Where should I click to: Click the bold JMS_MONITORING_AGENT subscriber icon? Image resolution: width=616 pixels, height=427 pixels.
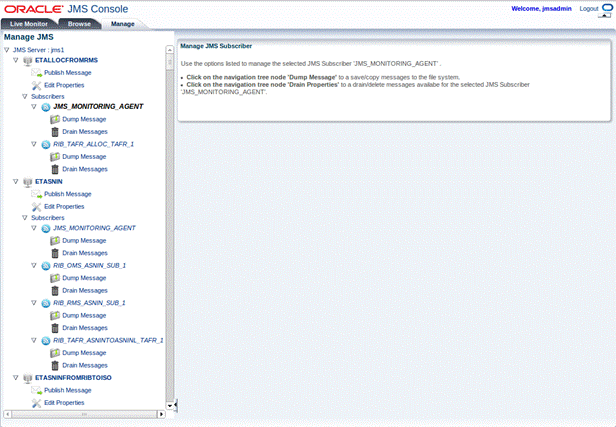(46, 107)
